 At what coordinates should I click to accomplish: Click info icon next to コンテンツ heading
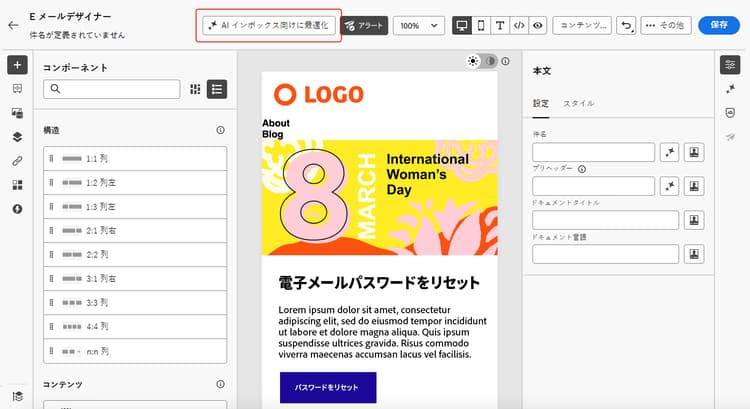pyautogui.click(x=221, y=384)
